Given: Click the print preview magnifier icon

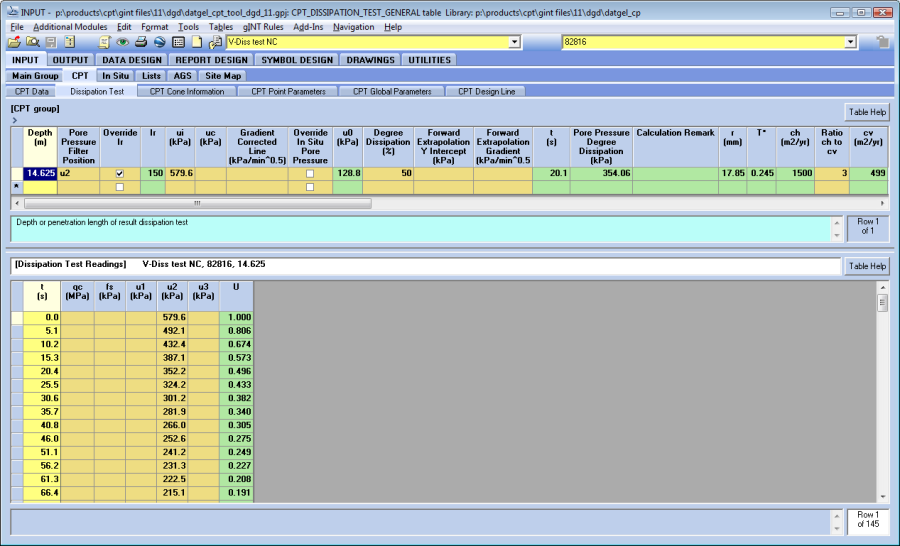Looking at the screenshot, I should pyautogui.click(x=32, y=42).
